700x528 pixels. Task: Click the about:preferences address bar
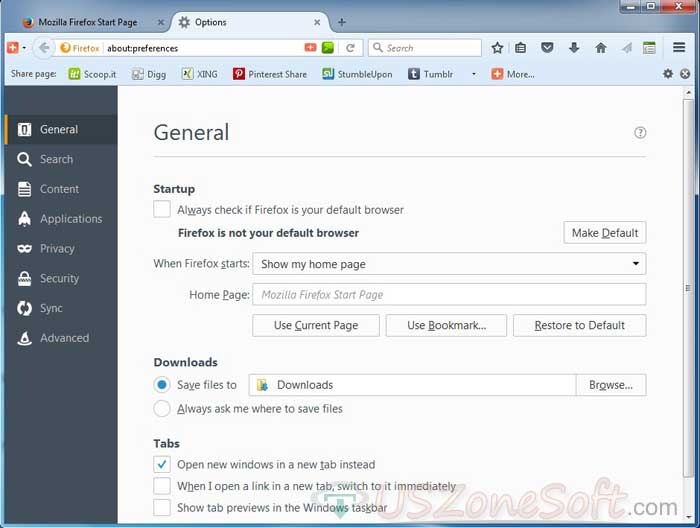coord(203,48)
